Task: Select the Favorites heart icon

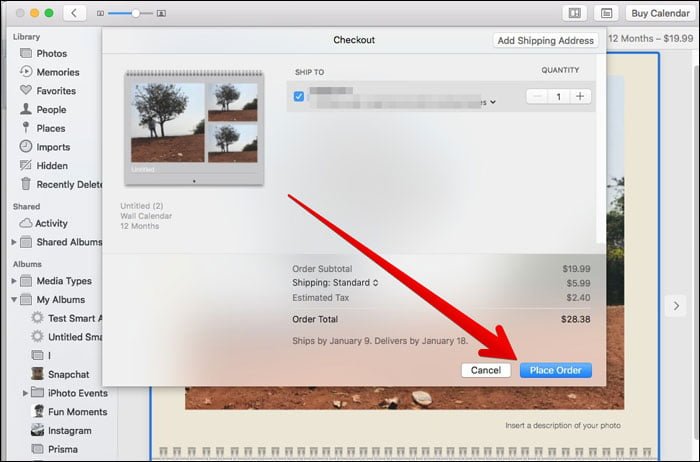Action: (x=26, y=90)
